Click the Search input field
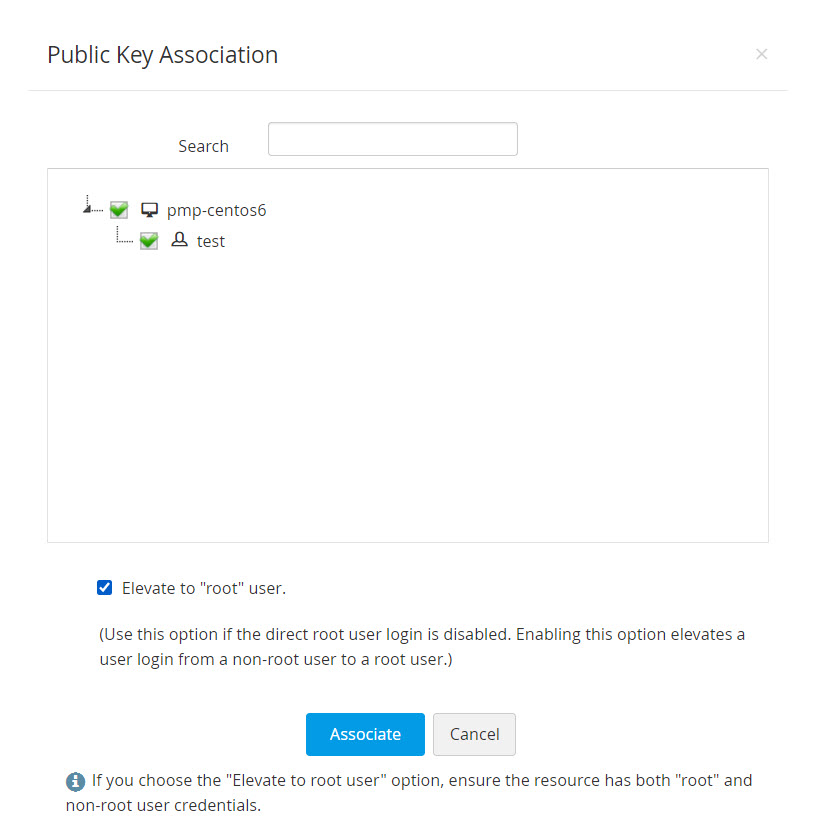Image resolution: width=818 pixels, height=833 pixels. [x=392, y=139]
